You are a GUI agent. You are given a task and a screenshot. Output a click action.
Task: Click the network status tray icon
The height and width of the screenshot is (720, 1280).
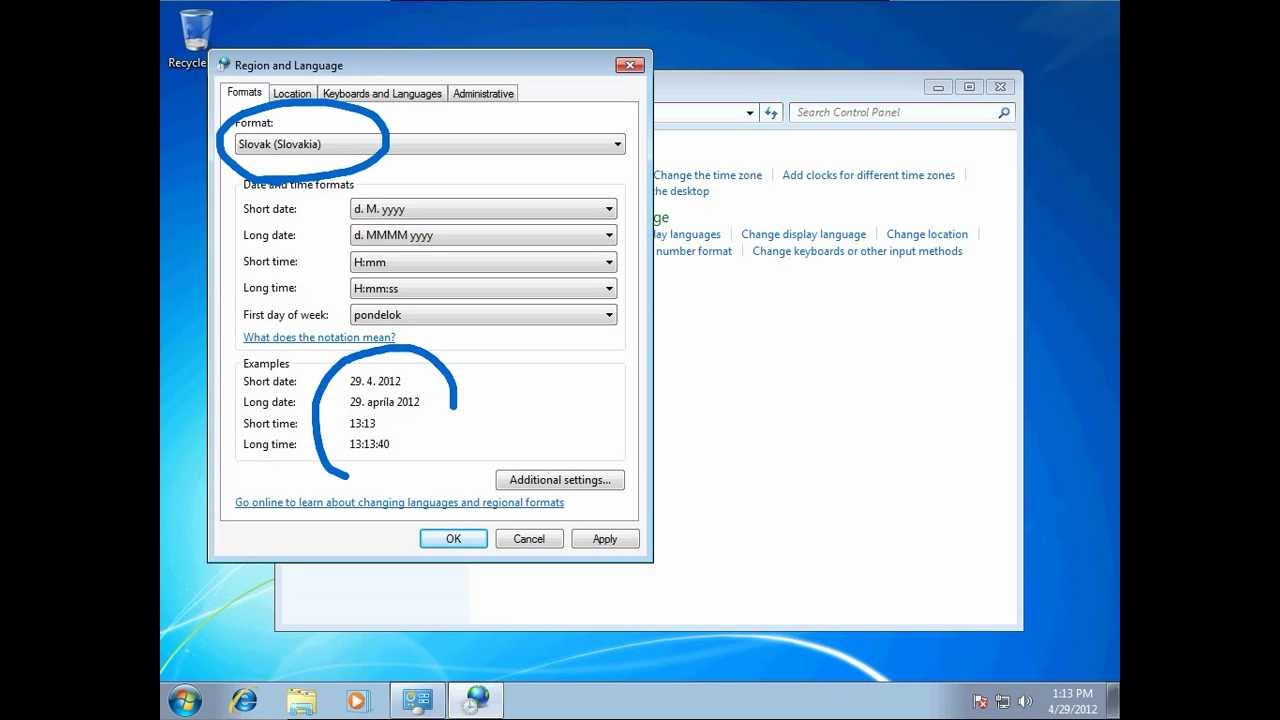pos(1003,702)
